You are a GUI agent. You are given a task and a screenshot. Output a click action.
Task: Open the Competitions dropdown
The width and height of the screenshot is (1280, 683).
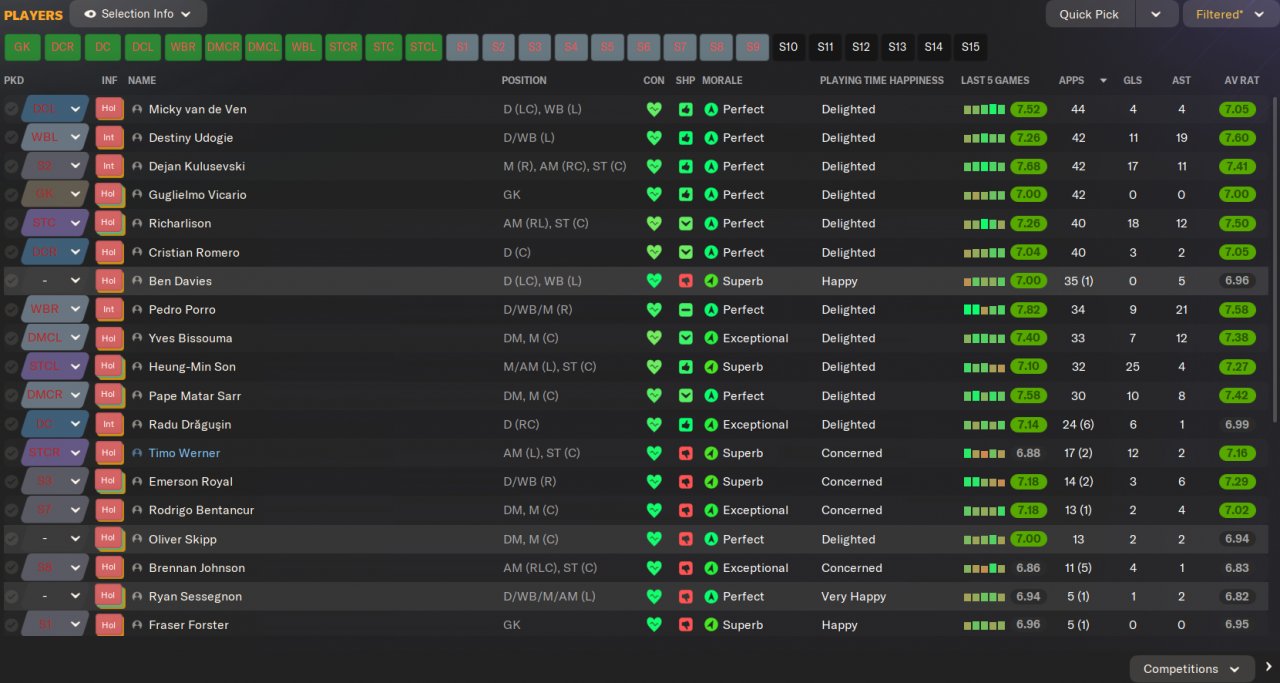[1192, 669]
